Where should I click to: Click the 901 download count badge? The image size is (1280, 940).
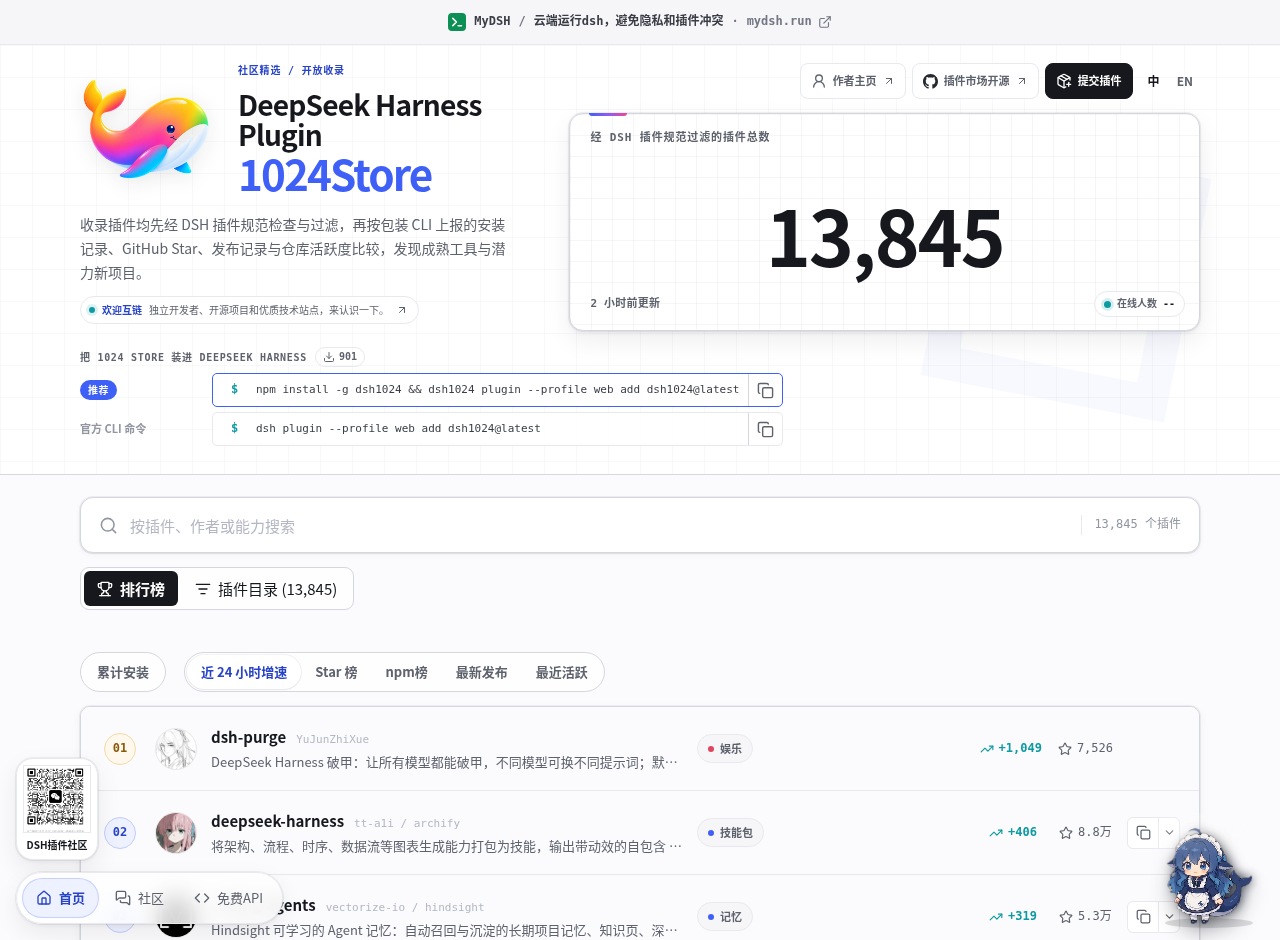click(340, 357)
